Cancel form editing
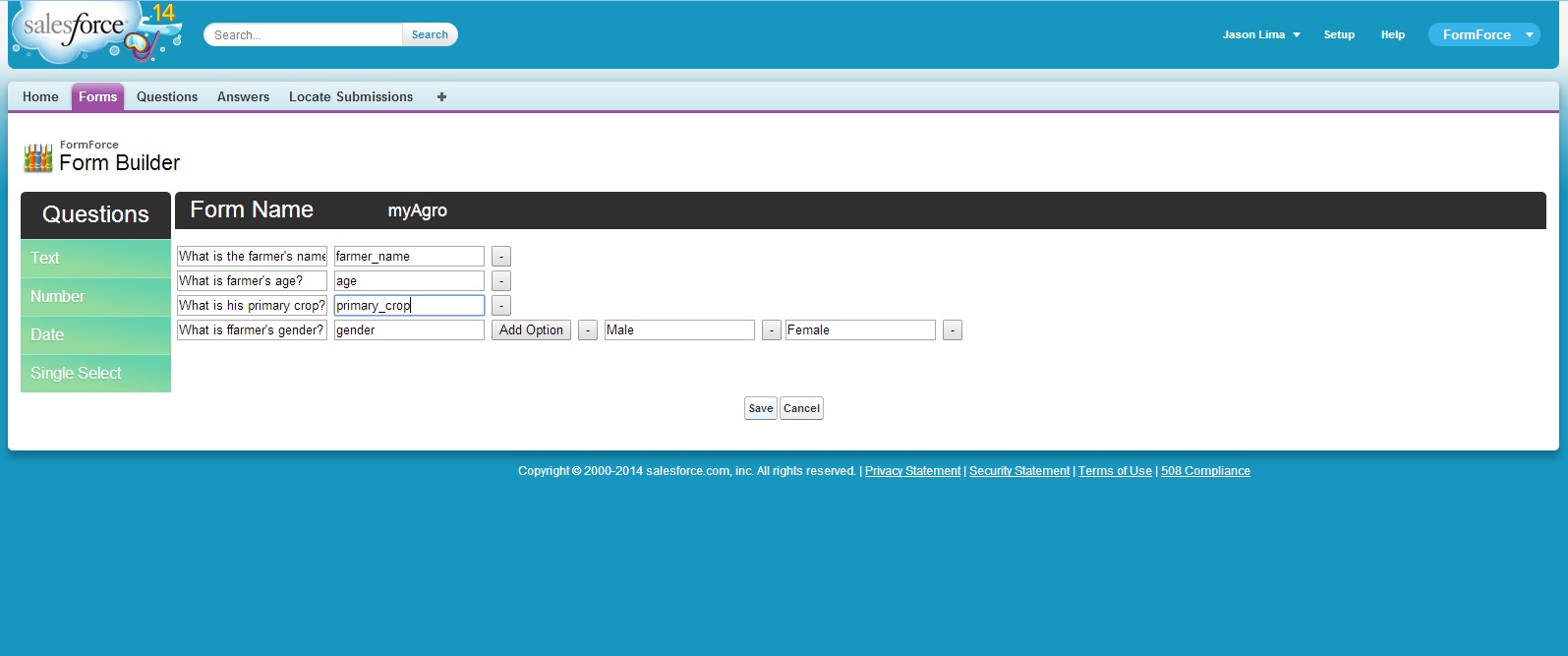This screenshot has height=656, width=1568. tap(801, 408)
